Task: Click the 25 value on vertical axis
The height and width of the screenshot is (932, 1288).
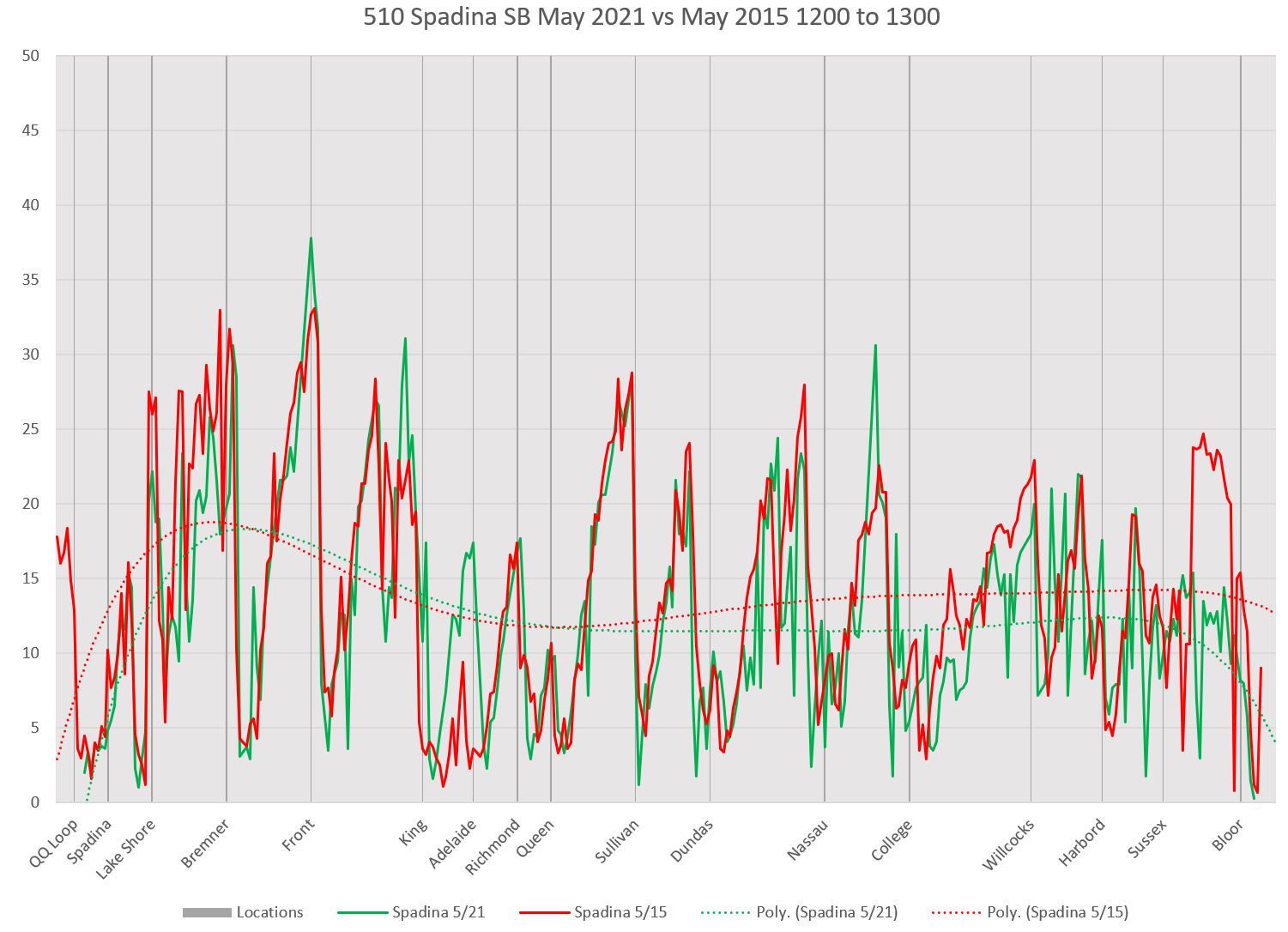Action: coord(30,429)
